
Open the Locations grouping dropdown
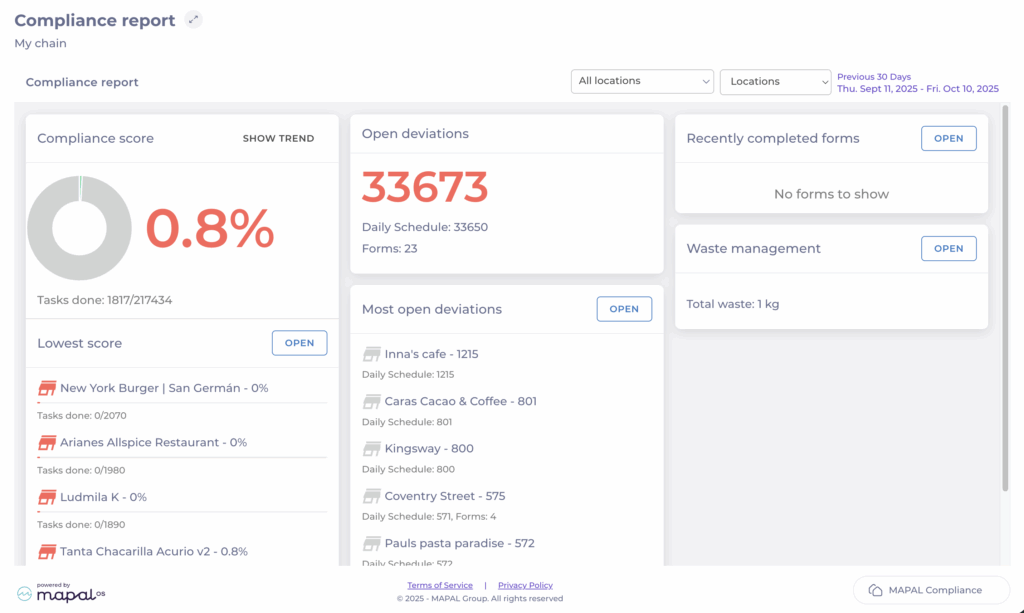[x=775, y=81]
